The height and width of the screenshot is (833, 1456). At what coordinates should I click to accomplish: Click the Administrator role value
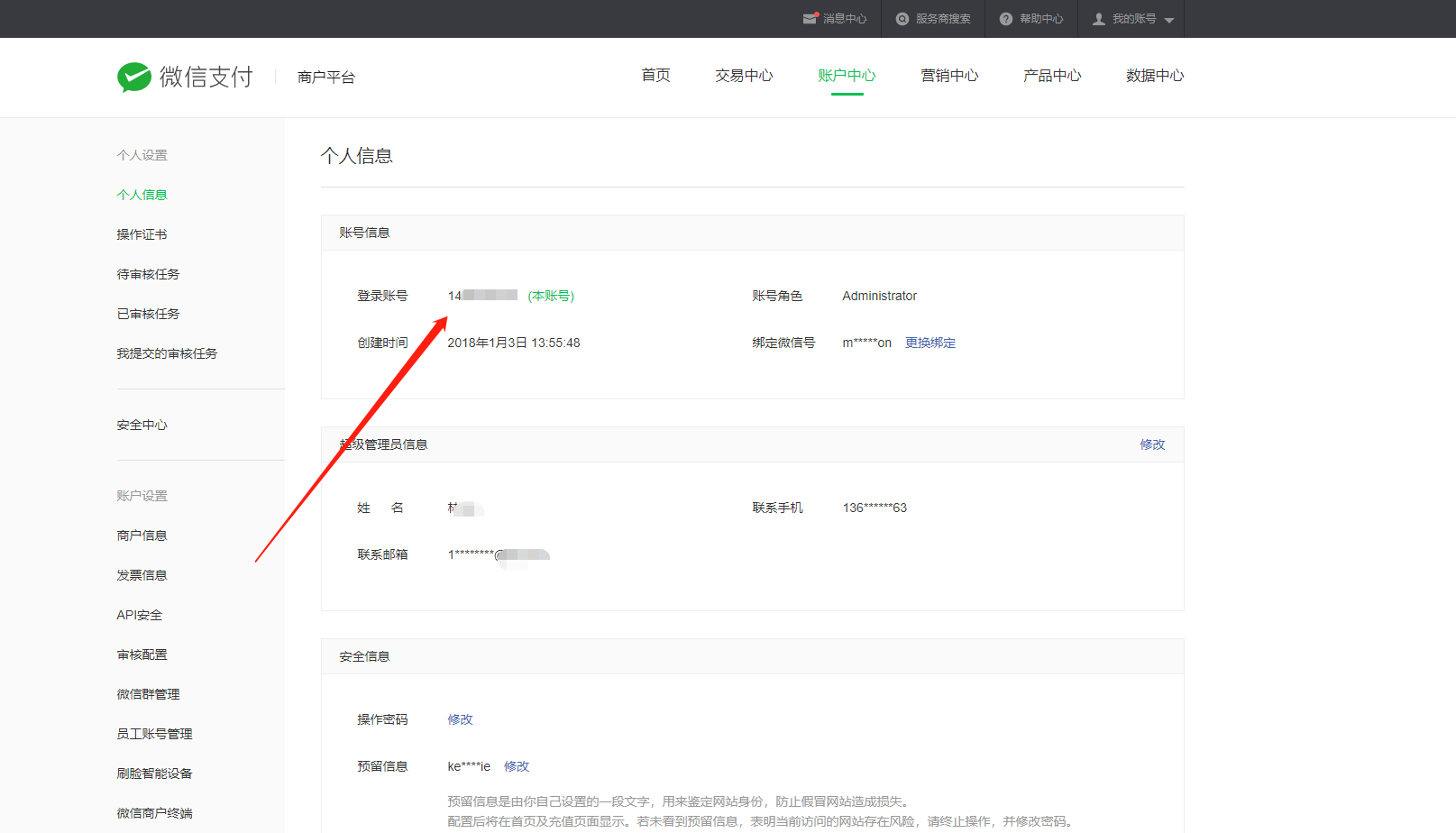pos(879,296)
